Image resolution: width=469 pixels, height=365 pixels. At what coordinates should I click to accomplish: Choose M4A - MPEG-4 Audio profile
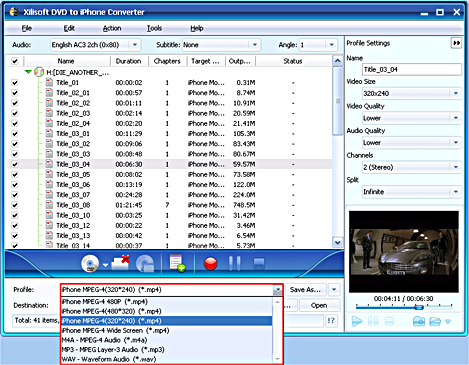coord(167,340)
